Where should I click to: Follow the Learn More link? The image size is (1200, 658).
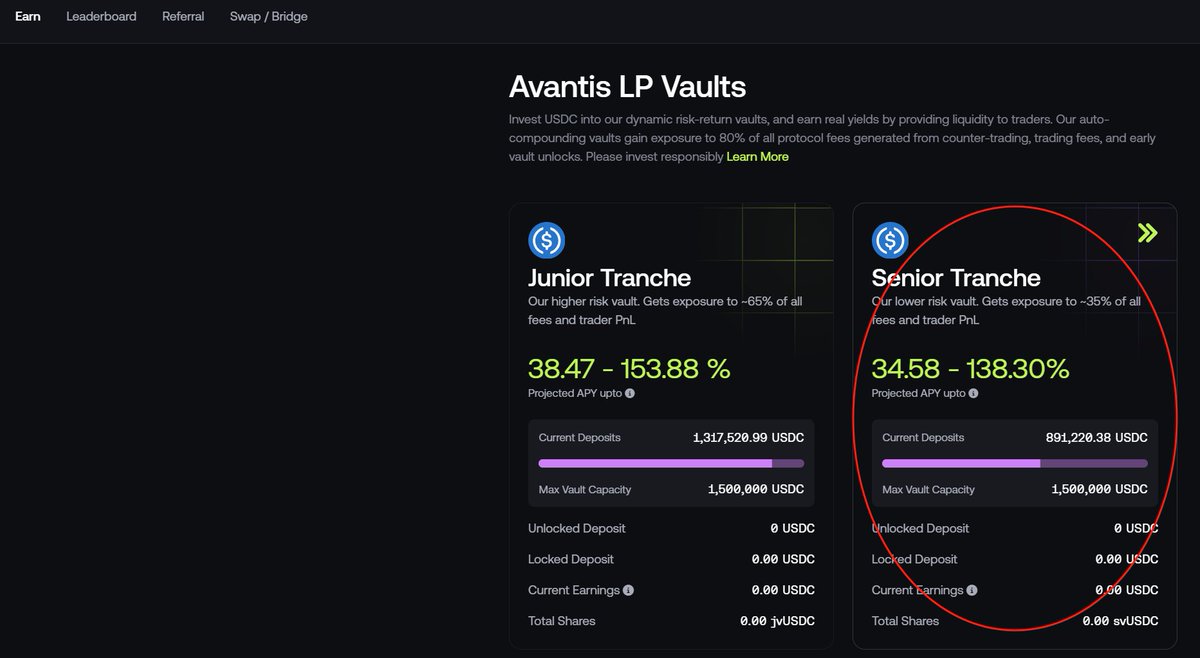tap(757, 157)
